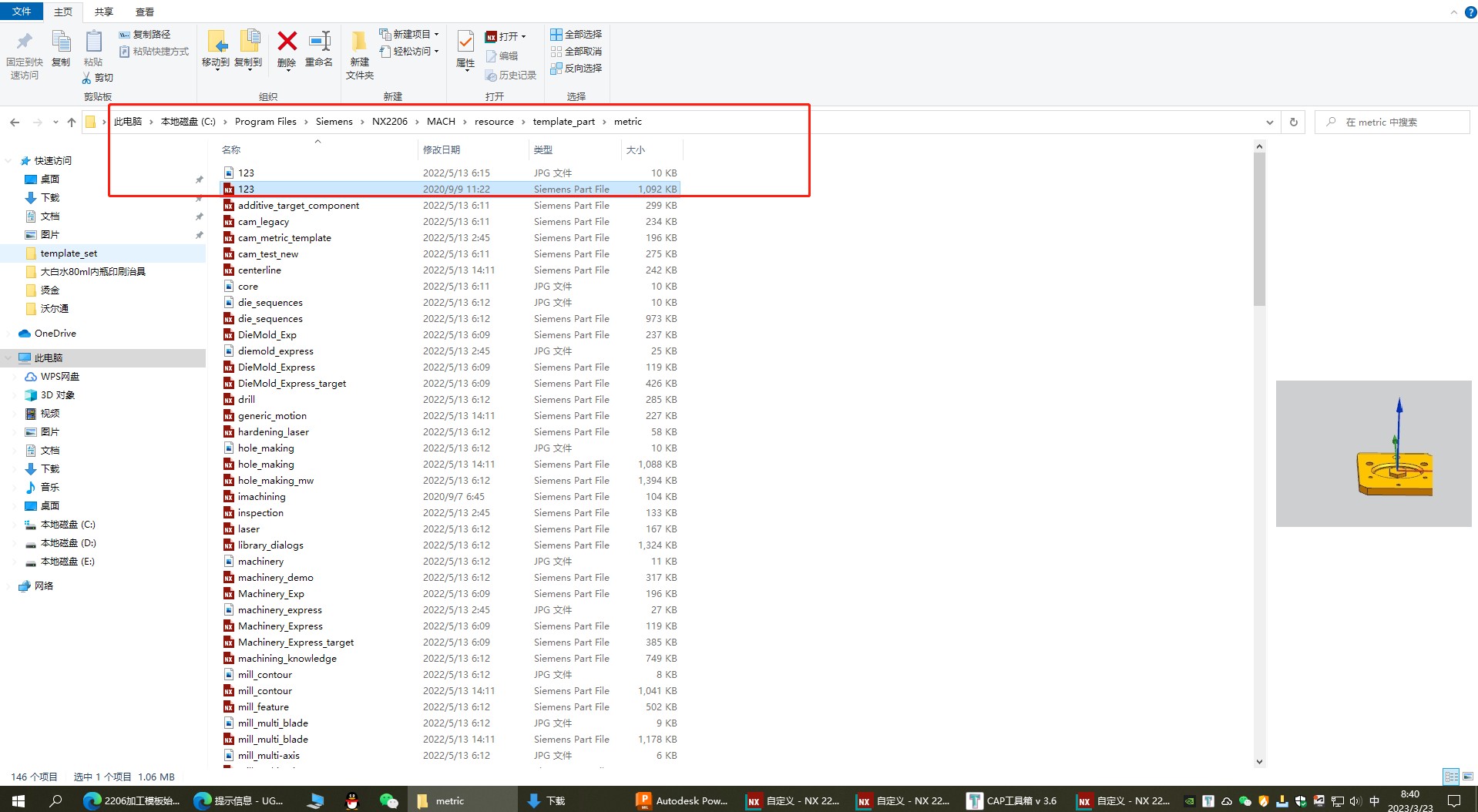
Task: Expand the Network tree node
Action: pos(8,586)
